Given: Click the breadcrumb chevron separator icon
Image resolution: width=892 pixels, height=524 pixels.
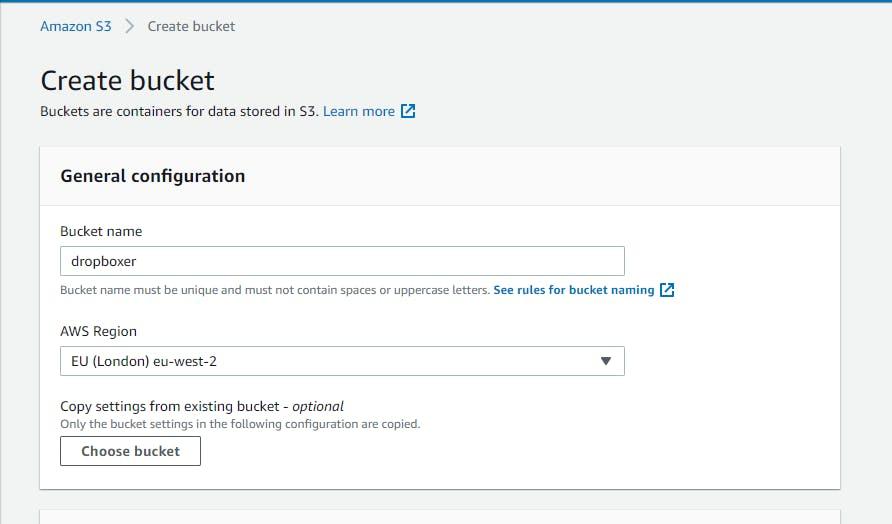Looking at the screenshot, I should [130, 26].
